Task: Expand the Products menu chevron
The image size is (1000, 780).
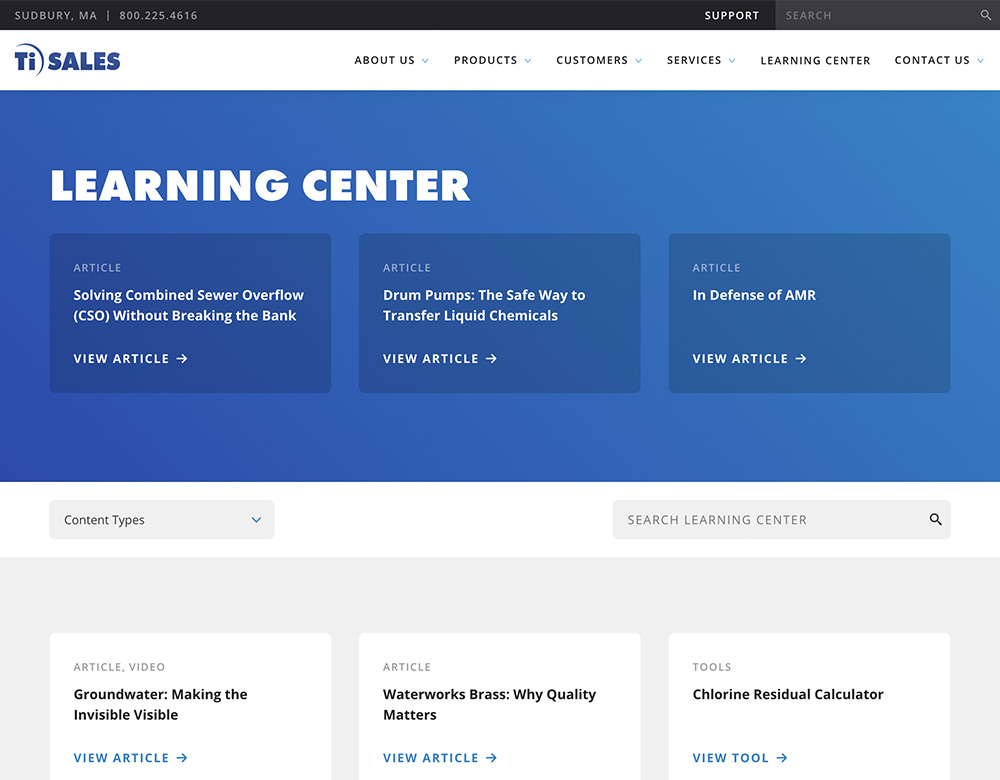Action: point(527,61)
